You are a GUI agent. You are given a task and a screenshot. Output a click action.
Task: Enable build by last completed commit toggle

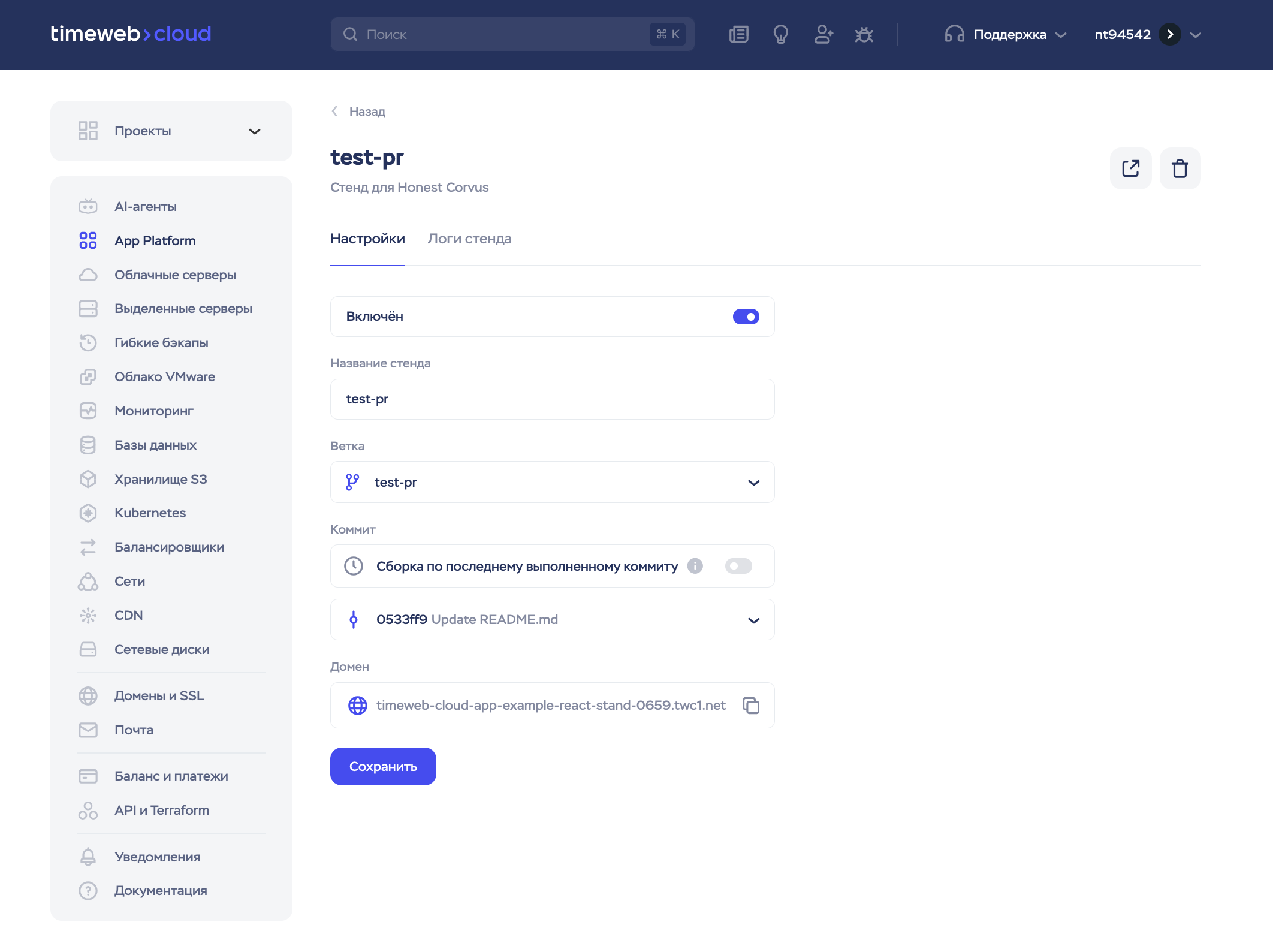738,566
